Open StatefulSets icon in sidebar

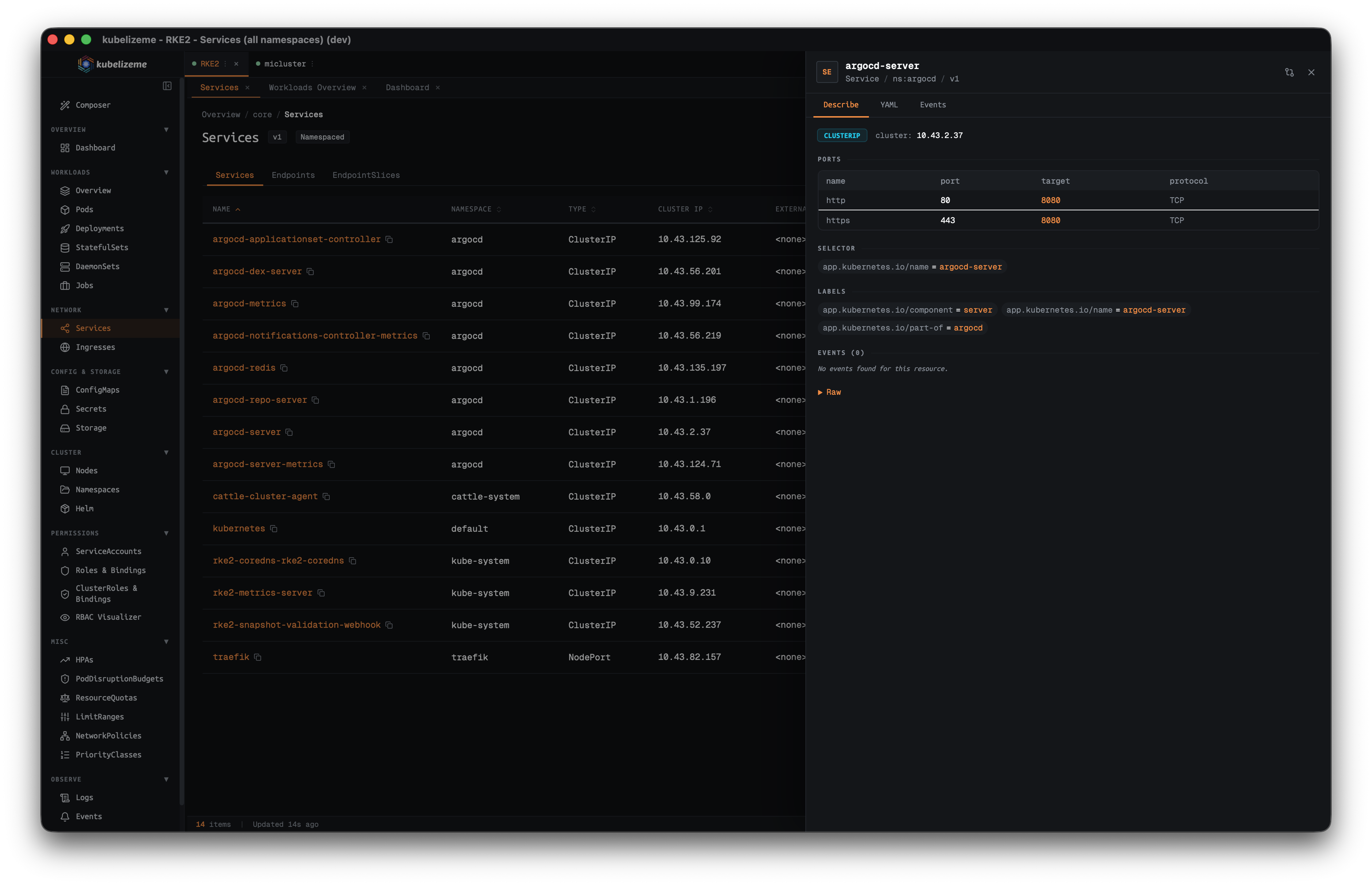tap(65, 247)
